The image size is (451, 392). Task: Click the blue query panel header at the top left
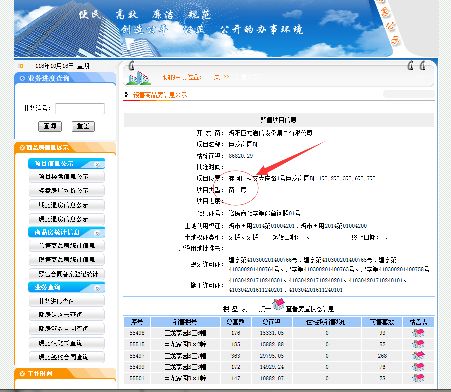(65, 78)
